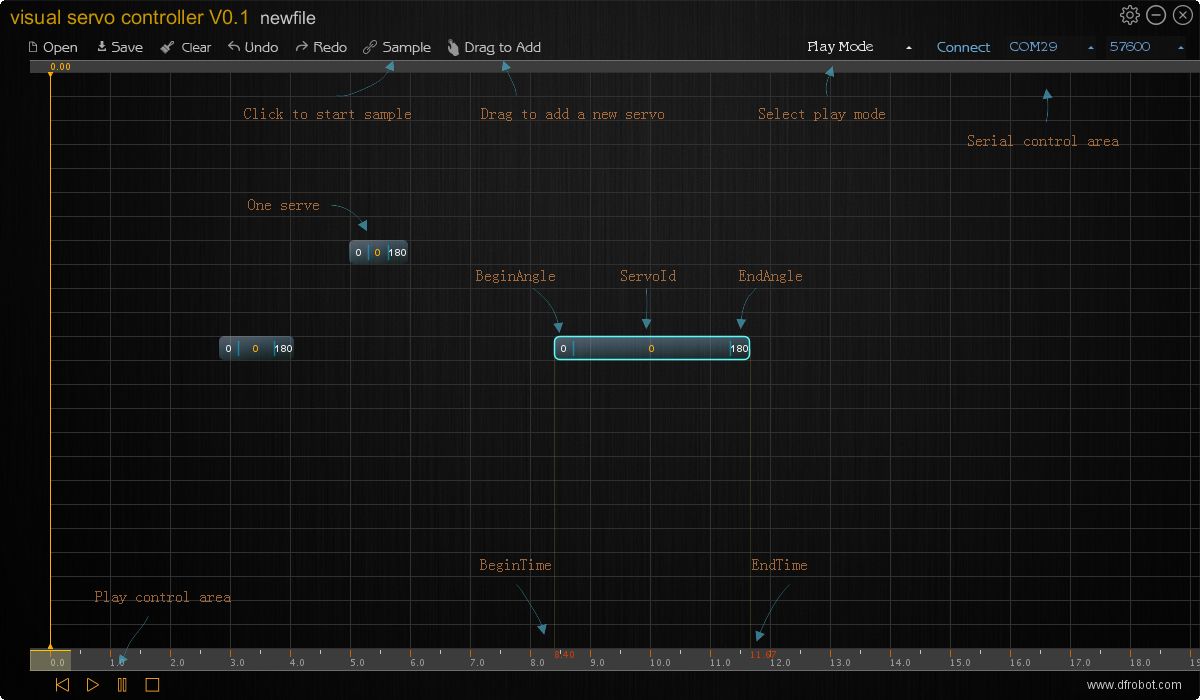Screen dimensions: 1200x700
Task: Click the 15.0 mark on the time ruler
Action: click(x=960, y=662)
